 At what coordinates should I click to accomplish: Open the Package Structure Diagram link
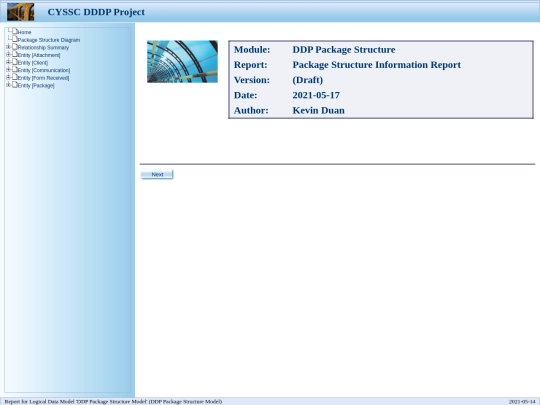click(x=49, y=40)
